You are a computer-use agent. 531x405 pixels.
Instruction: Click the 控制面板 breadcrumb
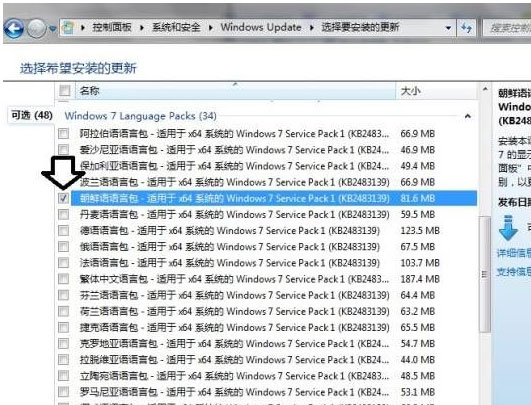[112, 27]
